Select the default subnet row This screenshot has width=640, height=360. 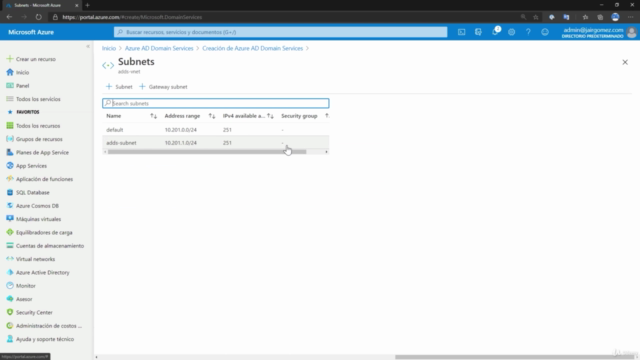click(x=216, y=130)
